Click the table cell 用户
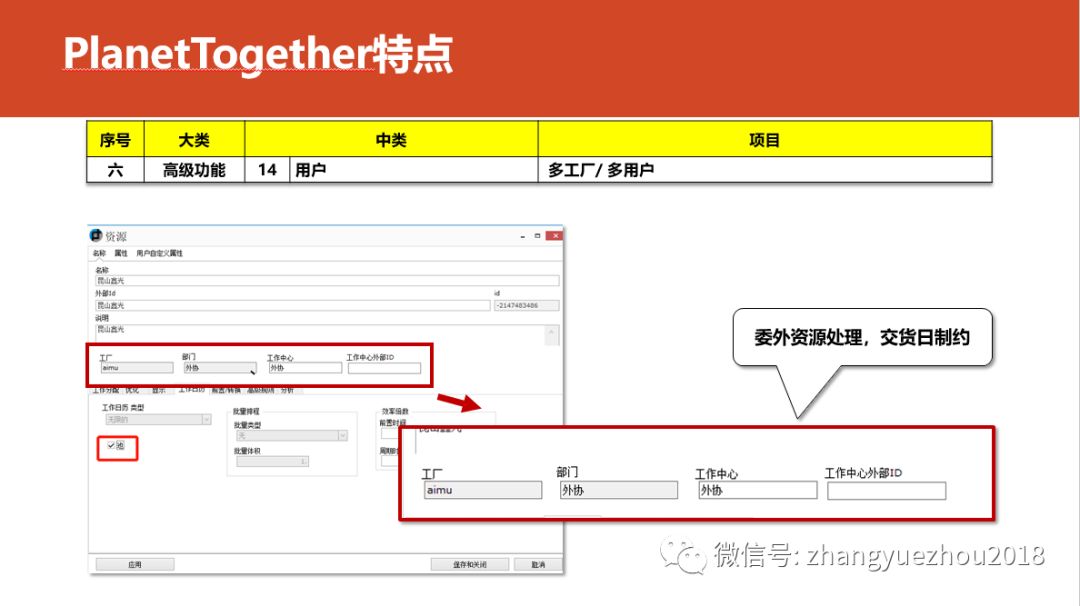 click(413, 170)
